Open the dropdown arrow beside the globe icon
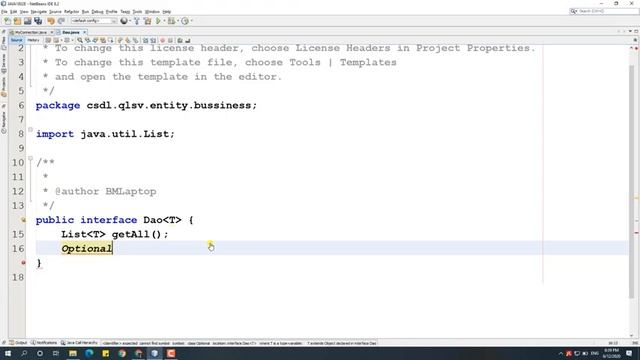Screen dimensions: 640x360 point(130,21)
